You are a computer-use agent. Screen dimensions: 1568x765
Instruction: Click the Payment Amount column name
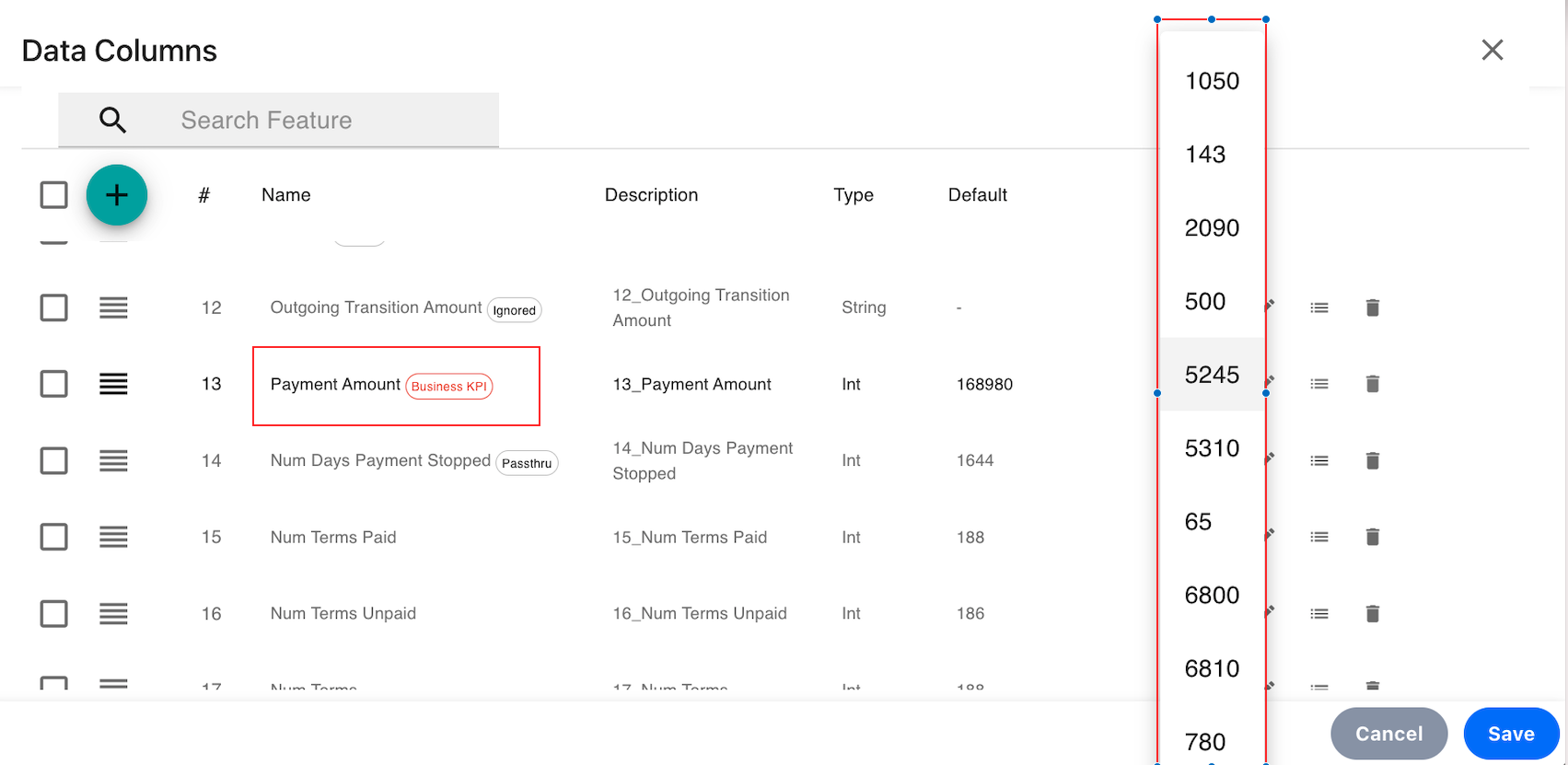[x=335, y=384]
